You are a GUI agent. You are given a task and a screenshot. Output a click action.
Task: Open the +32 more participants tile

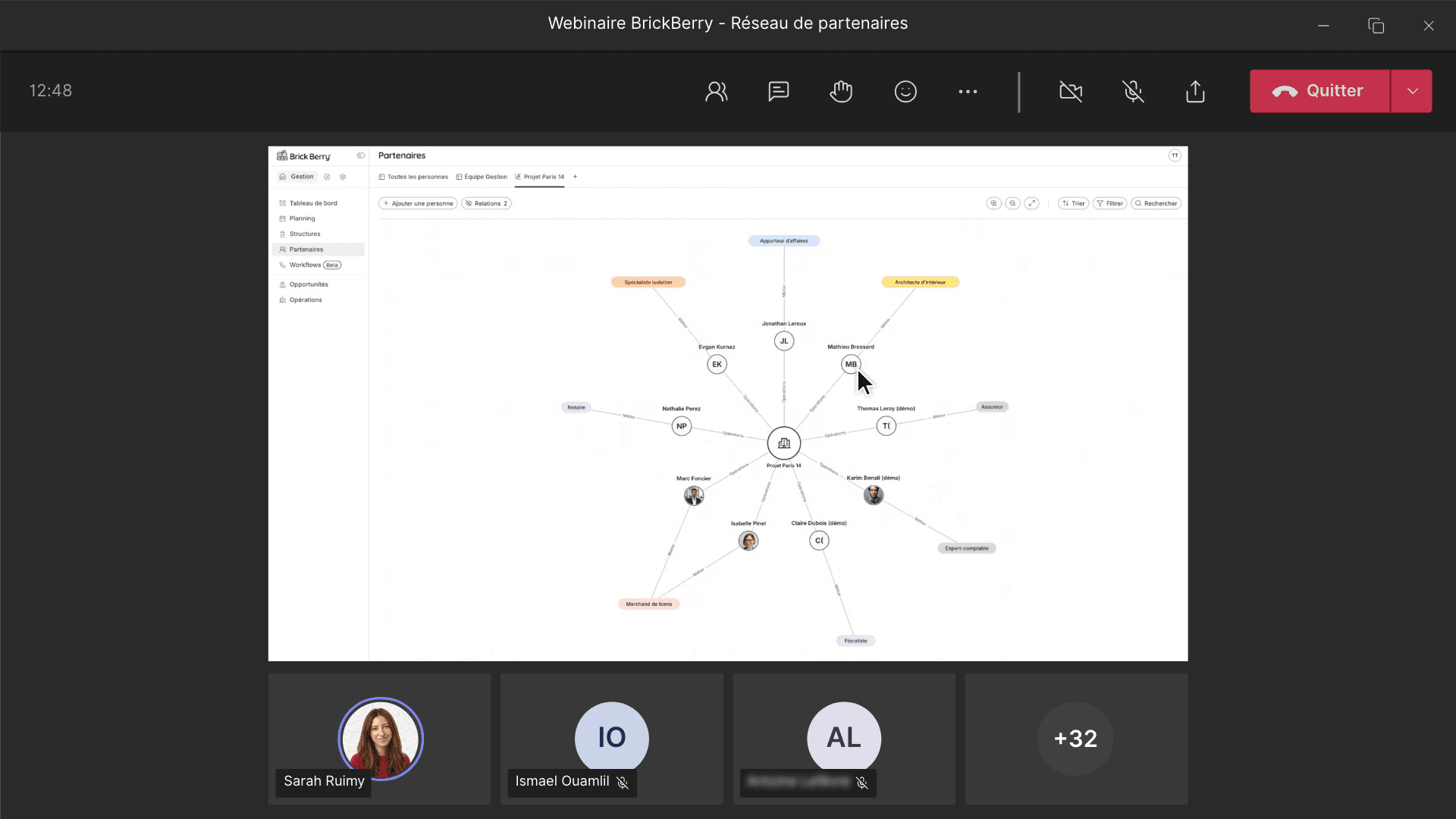(1076, 739)
